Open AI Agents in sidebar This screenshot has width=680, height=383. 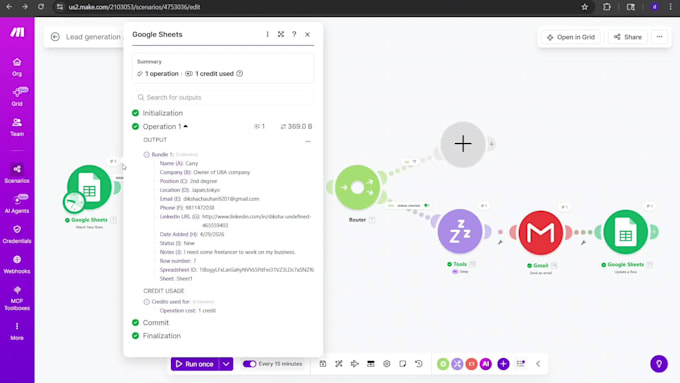pyautogui.click(x=17, y=203)
